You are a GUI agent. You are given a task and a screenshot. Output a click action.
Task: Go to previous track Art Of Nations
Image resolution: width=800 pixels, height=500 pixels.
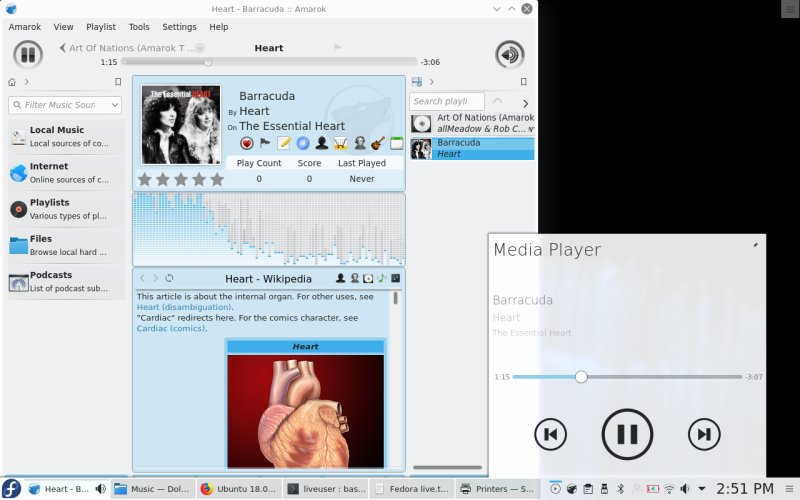(x=130, y=48)
